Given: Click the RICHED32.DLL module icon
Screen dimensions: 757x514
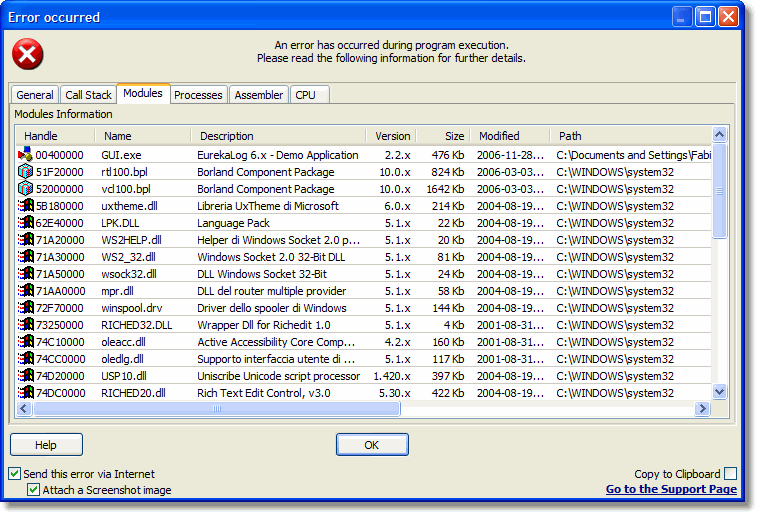Looking at the screenshot, I should pos(26,324).
